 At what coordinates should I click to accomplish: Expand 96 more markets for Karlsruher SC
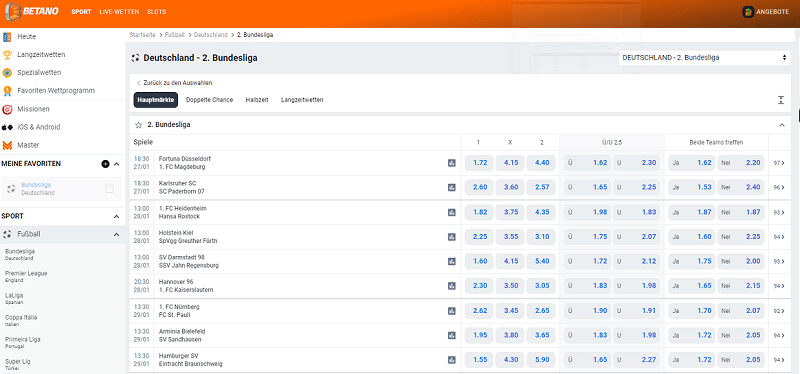[x=779, y=188]
